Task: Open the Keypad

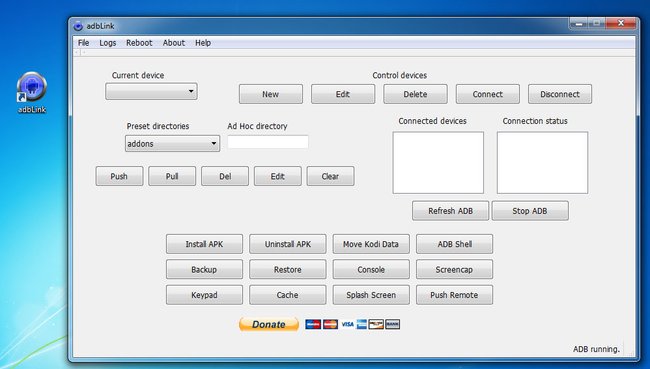Action: (204, 295)
